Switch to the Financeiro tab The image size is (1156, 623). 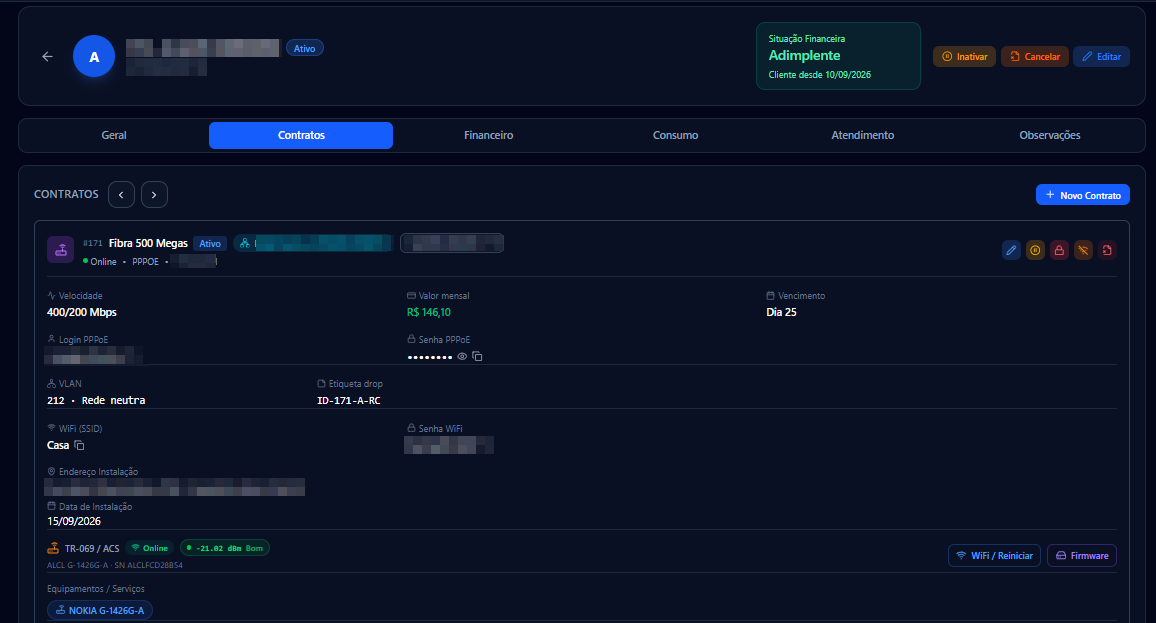[x=488, y=136]
